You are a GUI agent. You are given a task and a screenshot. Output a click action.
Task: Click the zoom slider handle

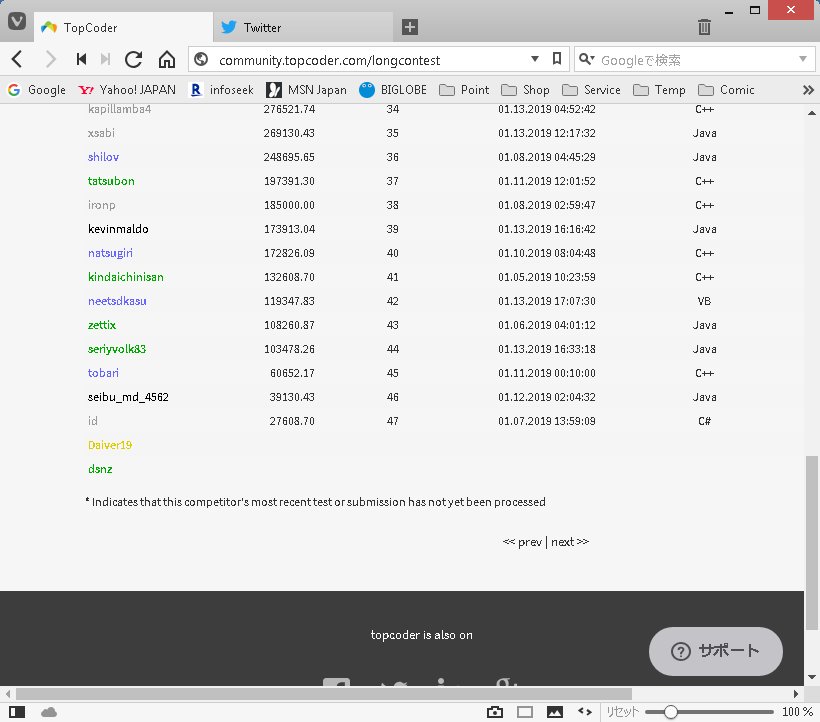click(671, 712)
